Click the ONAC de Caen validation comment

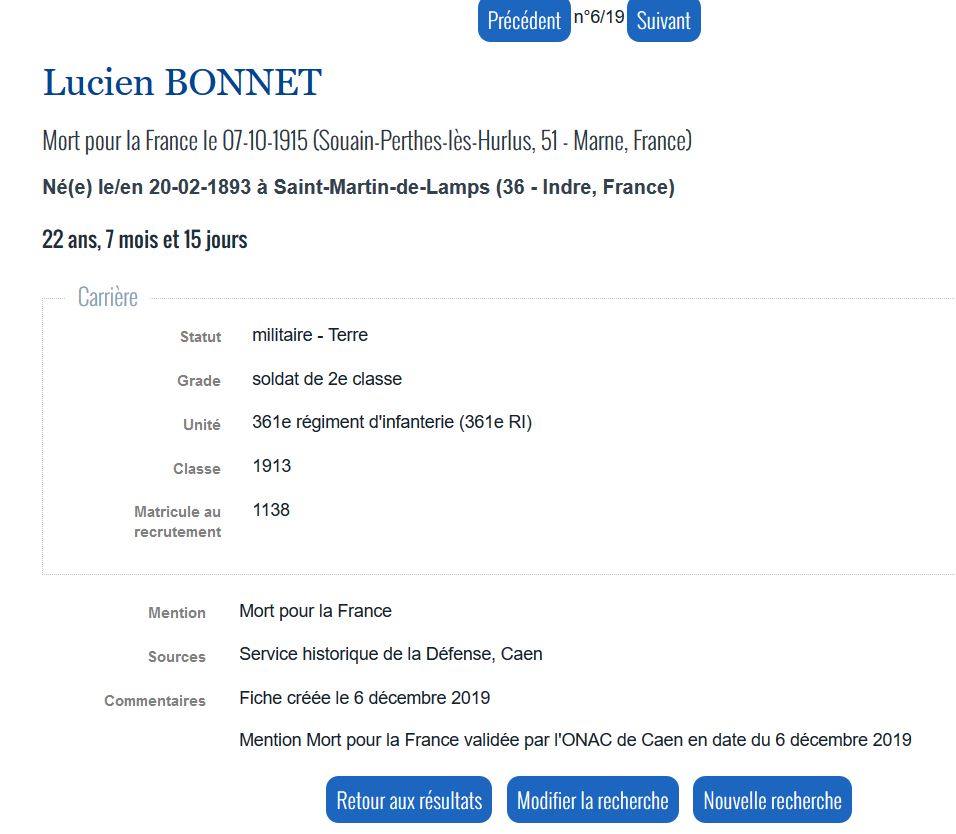coord(575,740)
